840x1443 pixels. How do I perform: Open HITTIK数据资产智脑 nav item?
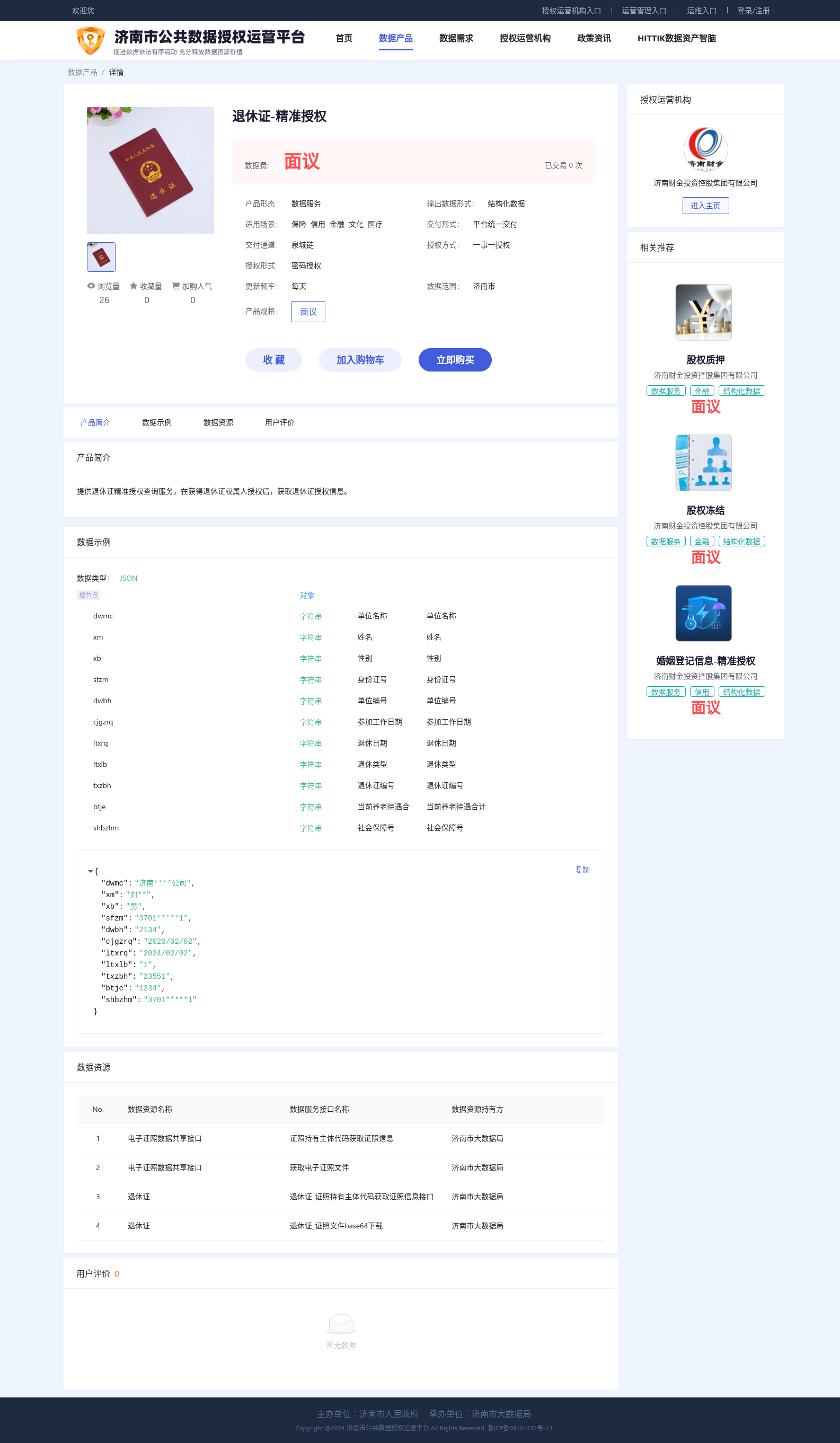click(x=677, y=38)
